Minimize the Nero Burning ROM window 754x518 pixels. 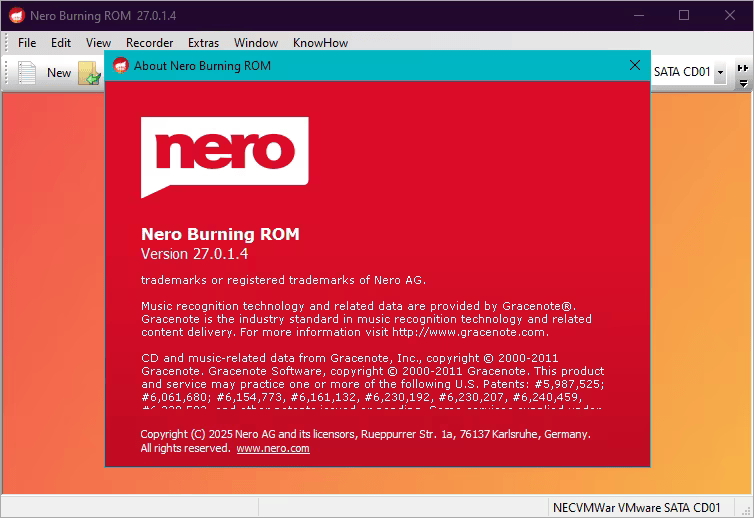[x=638, y=15]
